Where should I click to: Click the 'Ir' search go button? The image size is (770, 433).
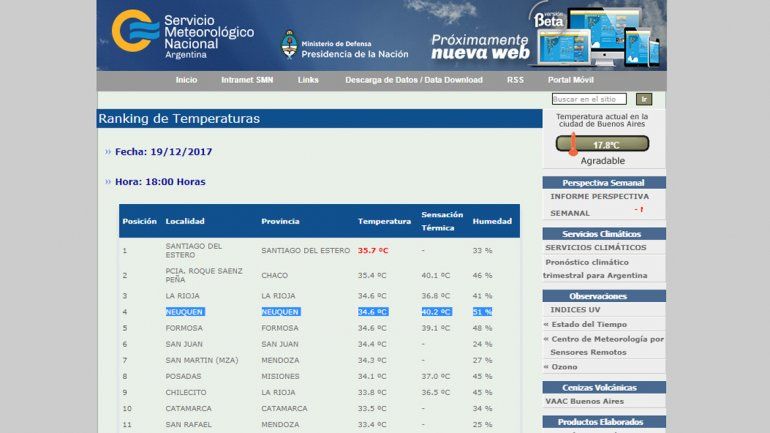(x=644, y=99)
